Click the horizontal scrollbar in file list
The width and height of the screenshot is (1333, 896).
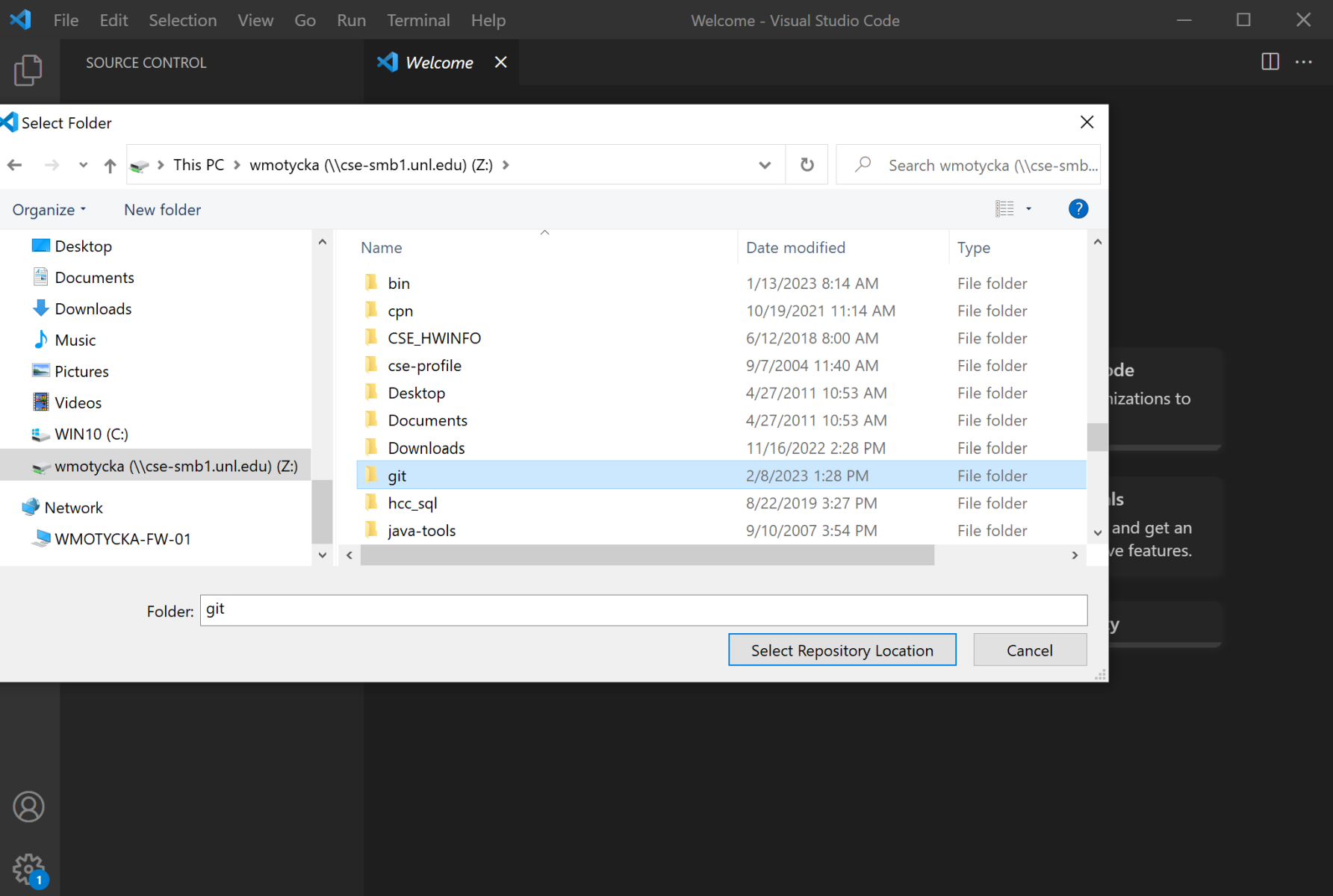coord(647,556)
